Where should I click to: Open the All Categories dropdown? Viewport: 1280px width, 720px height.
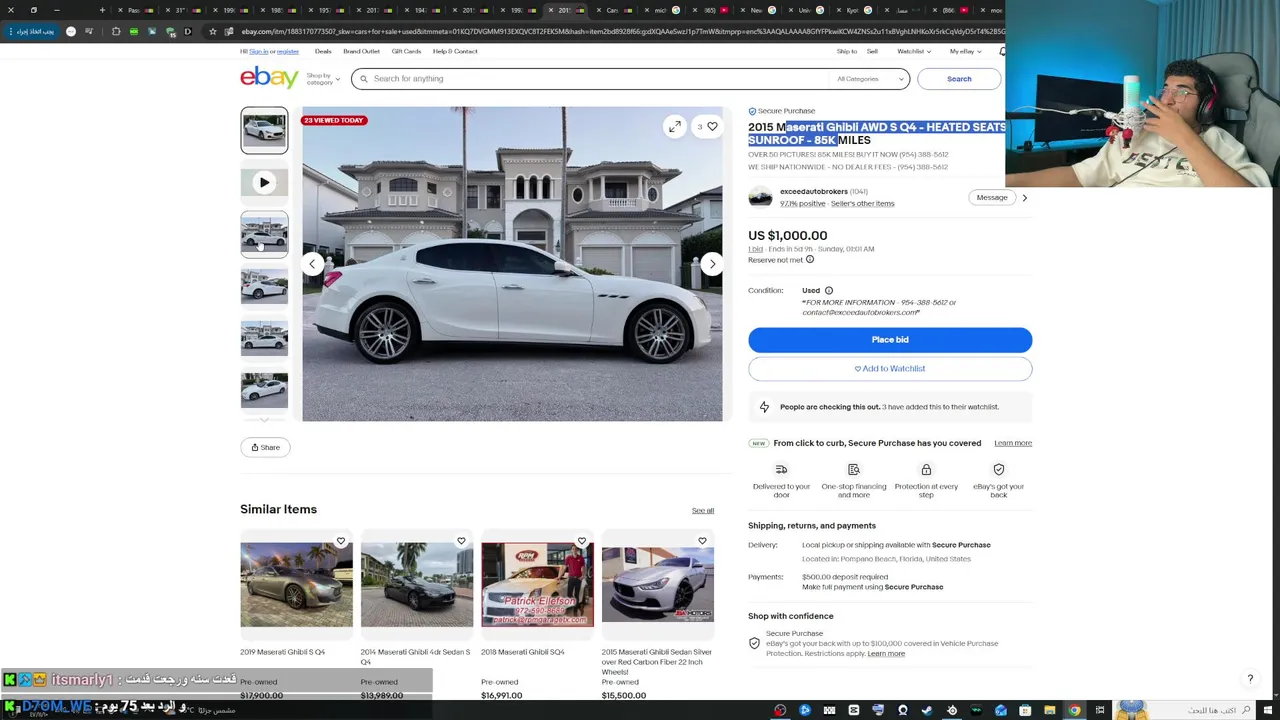(x=871, y=79)
